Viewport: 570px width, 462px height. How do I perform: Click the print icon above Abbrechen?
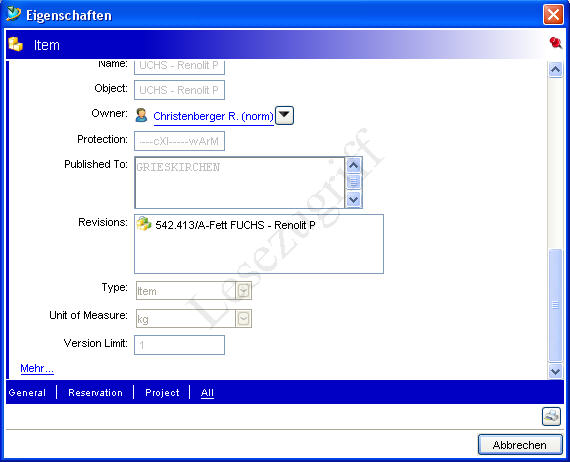pyautogui.click(x=551, y=416)
